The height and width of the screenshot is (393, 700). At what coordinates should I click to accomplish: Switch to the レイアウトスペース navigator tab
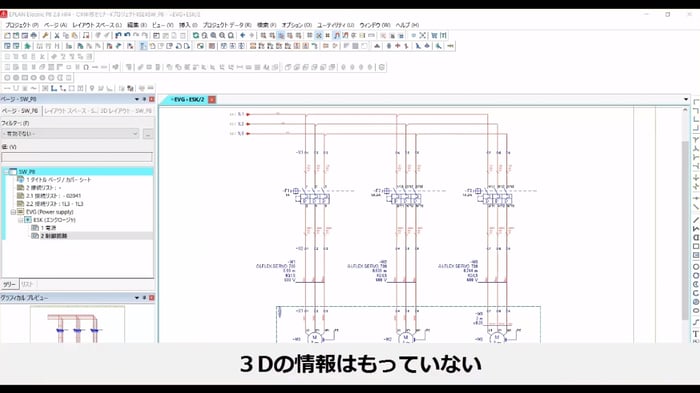[x=71, y=111]
